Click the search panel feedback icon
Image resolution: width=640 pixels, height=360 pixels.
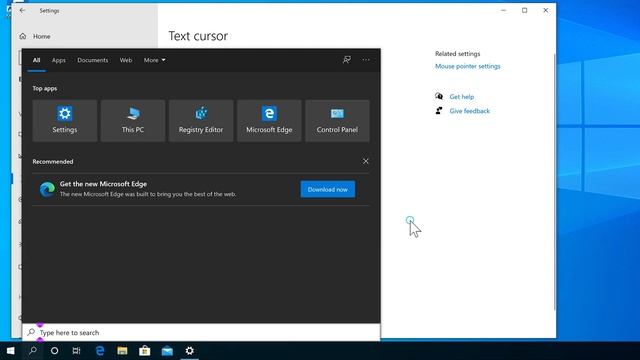coord(347,60)
